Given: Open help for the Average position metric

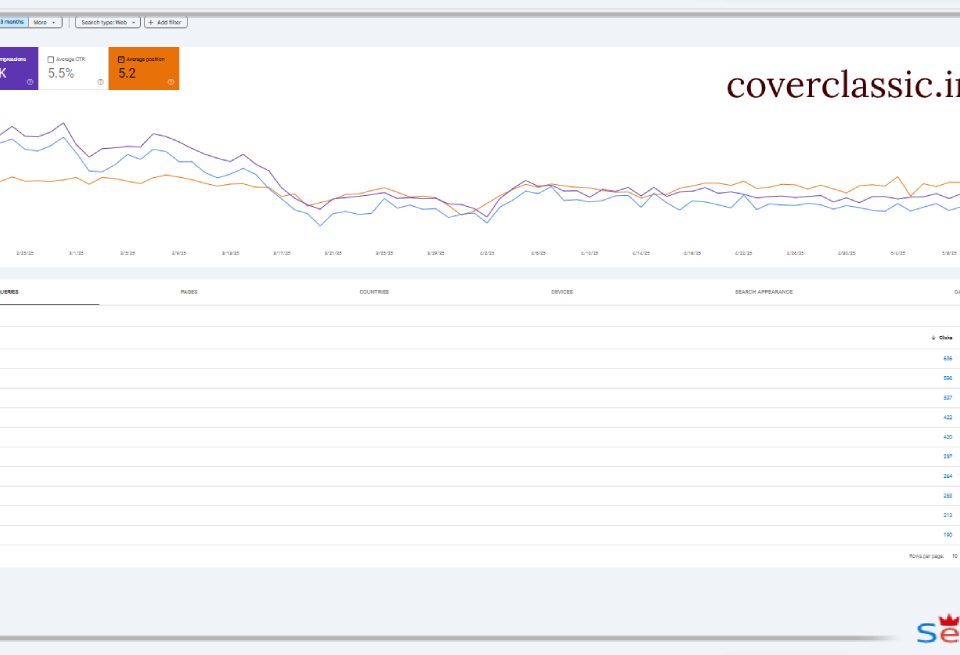Looking at the screenshot, I should (x=171, y=82).
